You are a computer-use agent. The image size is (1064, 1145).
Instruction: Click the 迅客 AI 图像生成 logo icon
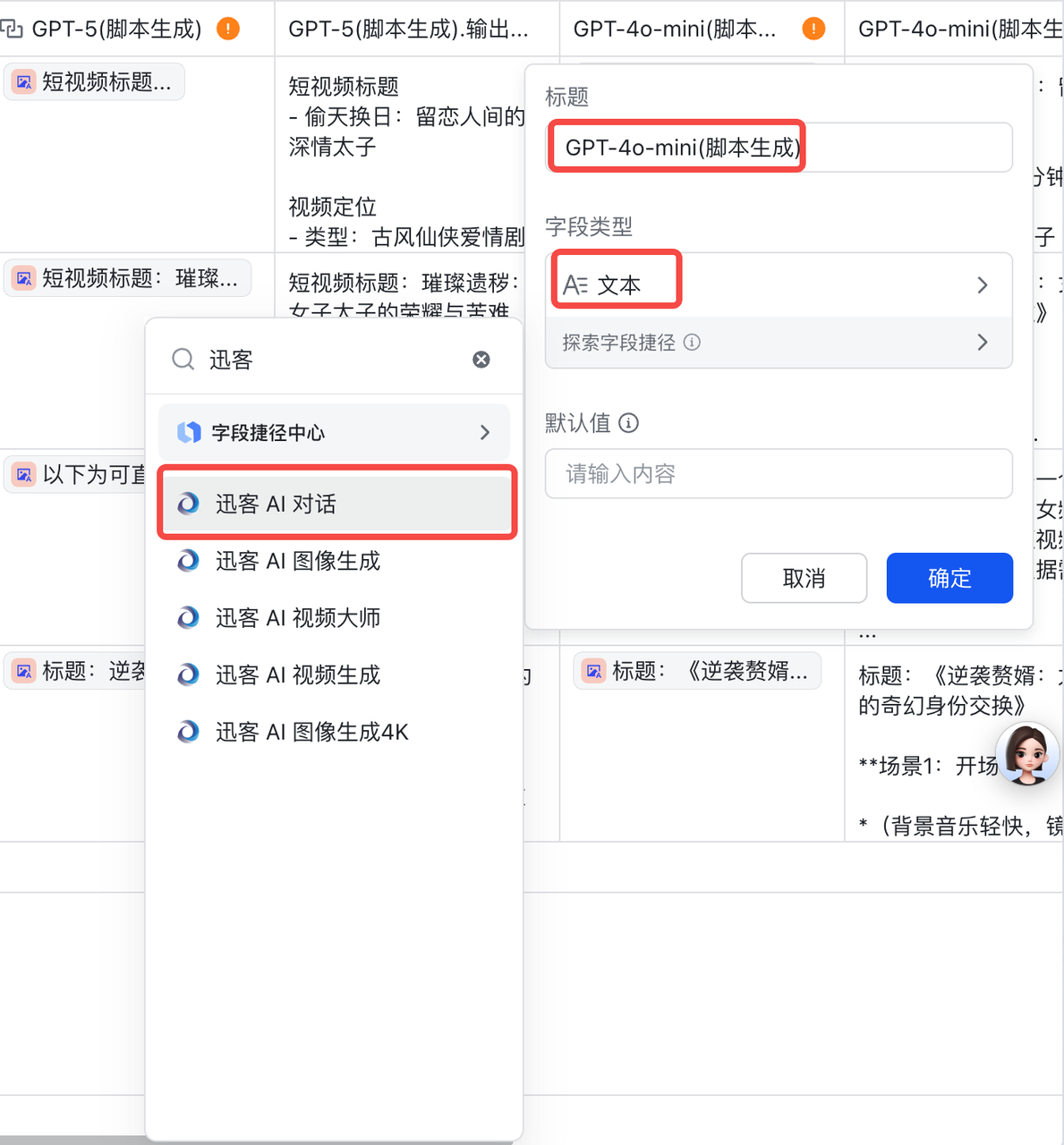tap(188, 561)
